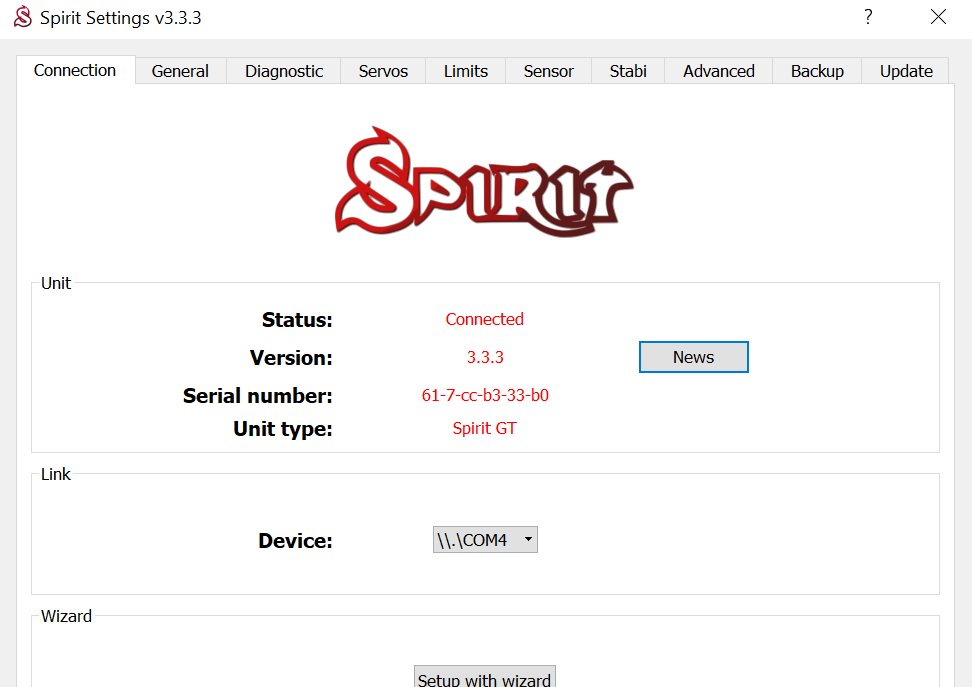Image resolution: width=972 pixels, height=687 pixels.
Task: Open the Diagnostic tab
Action: 284,71
